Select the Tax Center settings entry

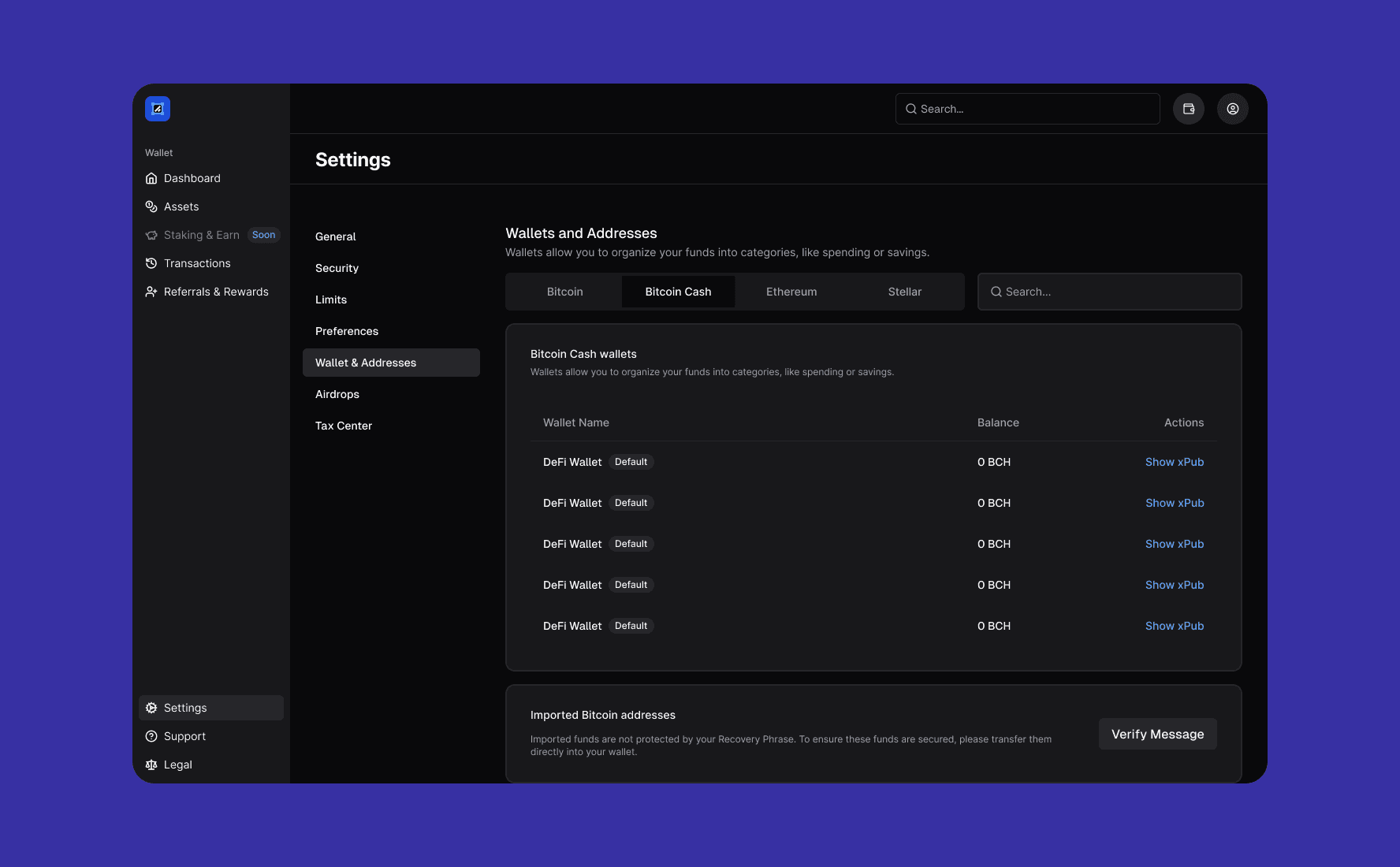tap(343, 425)
